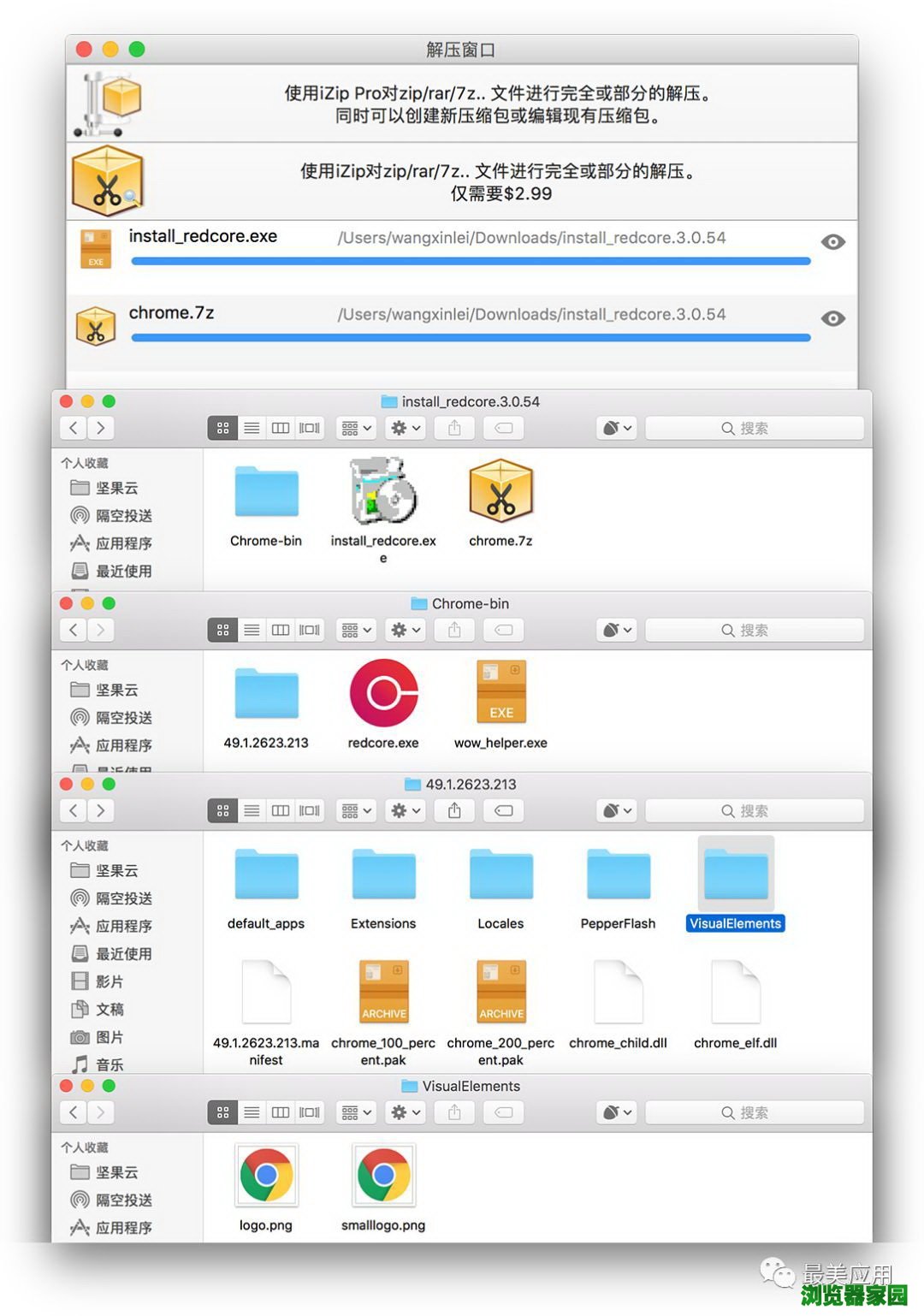924x1316 pixels.
Task: Click the logo.png Chrome image file
Action: pyautogui.click(x=266, y=1177)
